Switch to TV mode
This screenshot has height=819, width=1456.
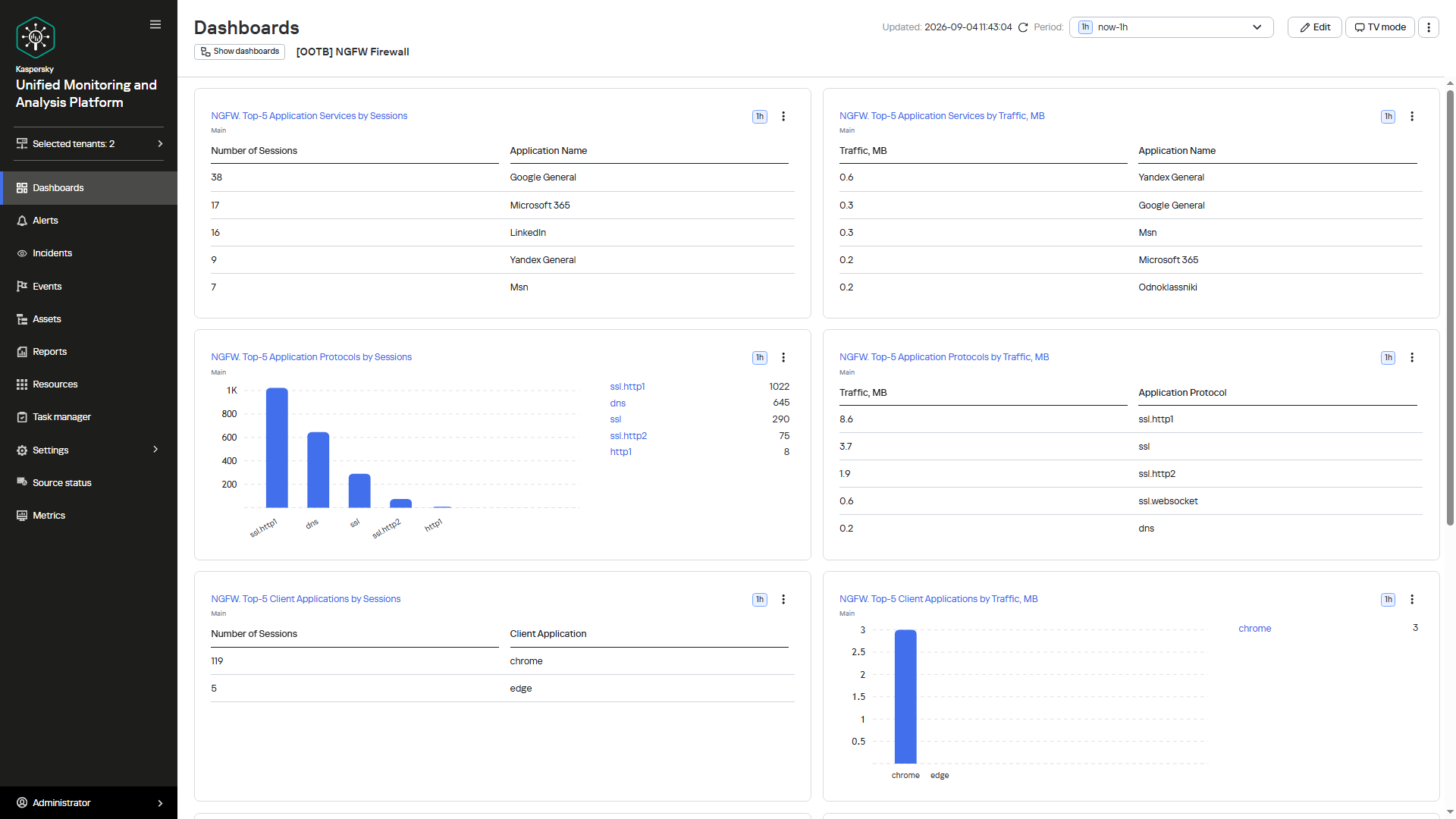coord(1380,27)
